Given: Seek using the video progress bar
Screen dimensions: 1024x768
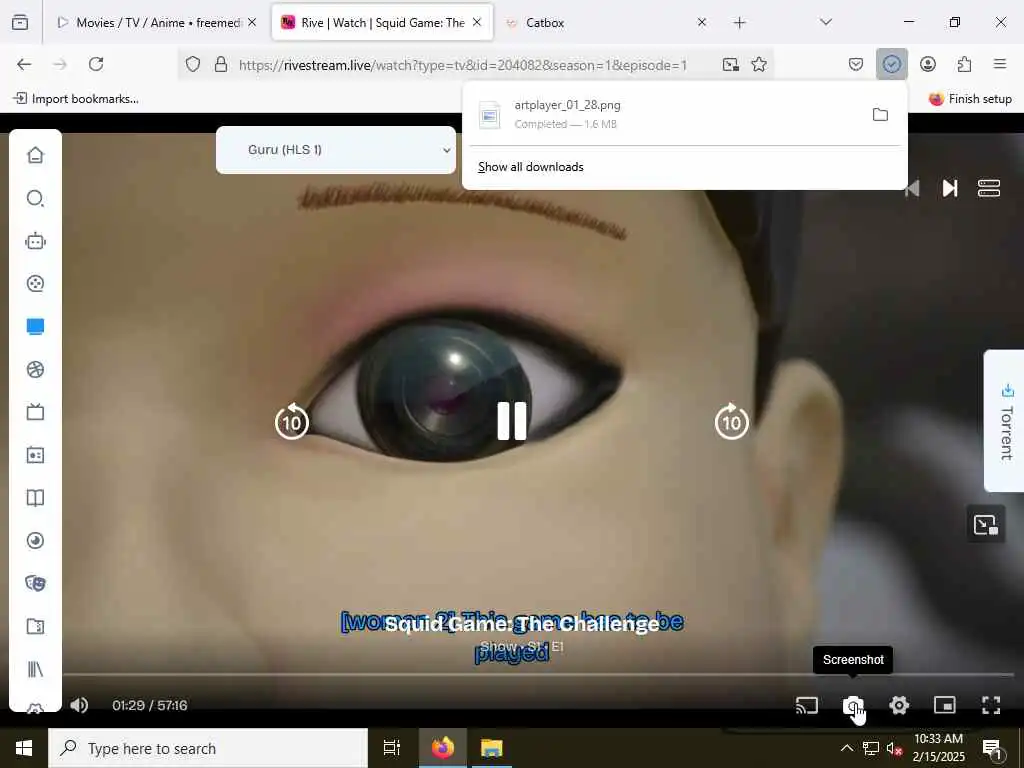Looking at the screenshot, I should pyautogui.click(x=538, y=675).
